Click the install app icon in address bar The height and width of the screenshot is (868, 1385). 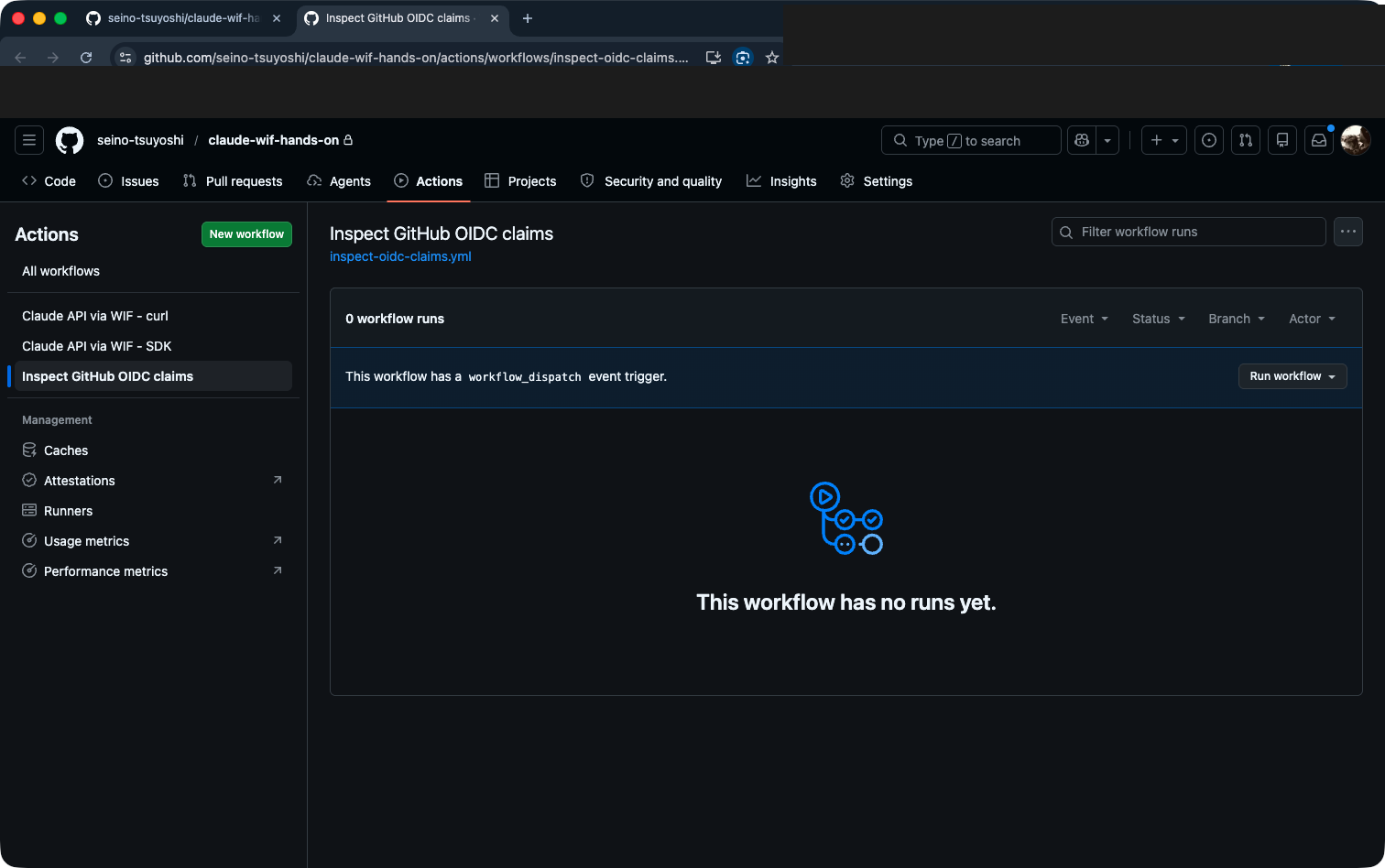[x=713, y=58]
